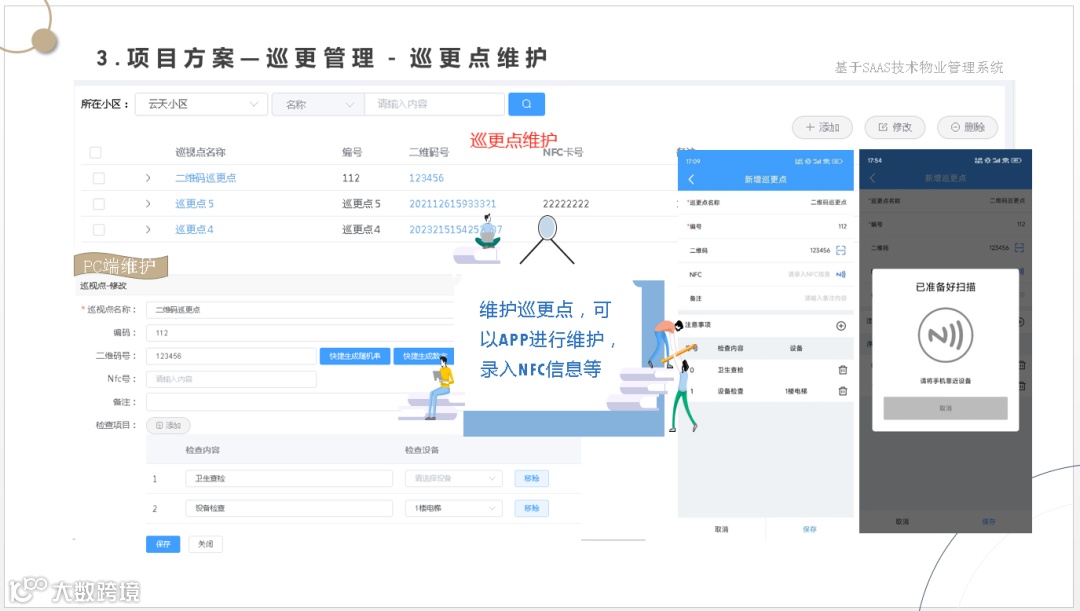Check the box for row 巡更点4

point(99,229)
